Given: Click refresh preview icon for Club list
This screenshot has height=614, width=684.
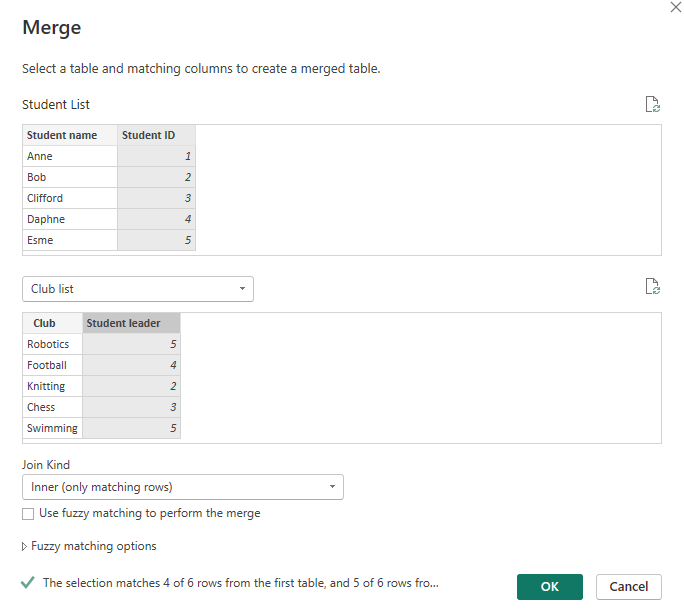Looking at the screenshot, I should 652,287.
